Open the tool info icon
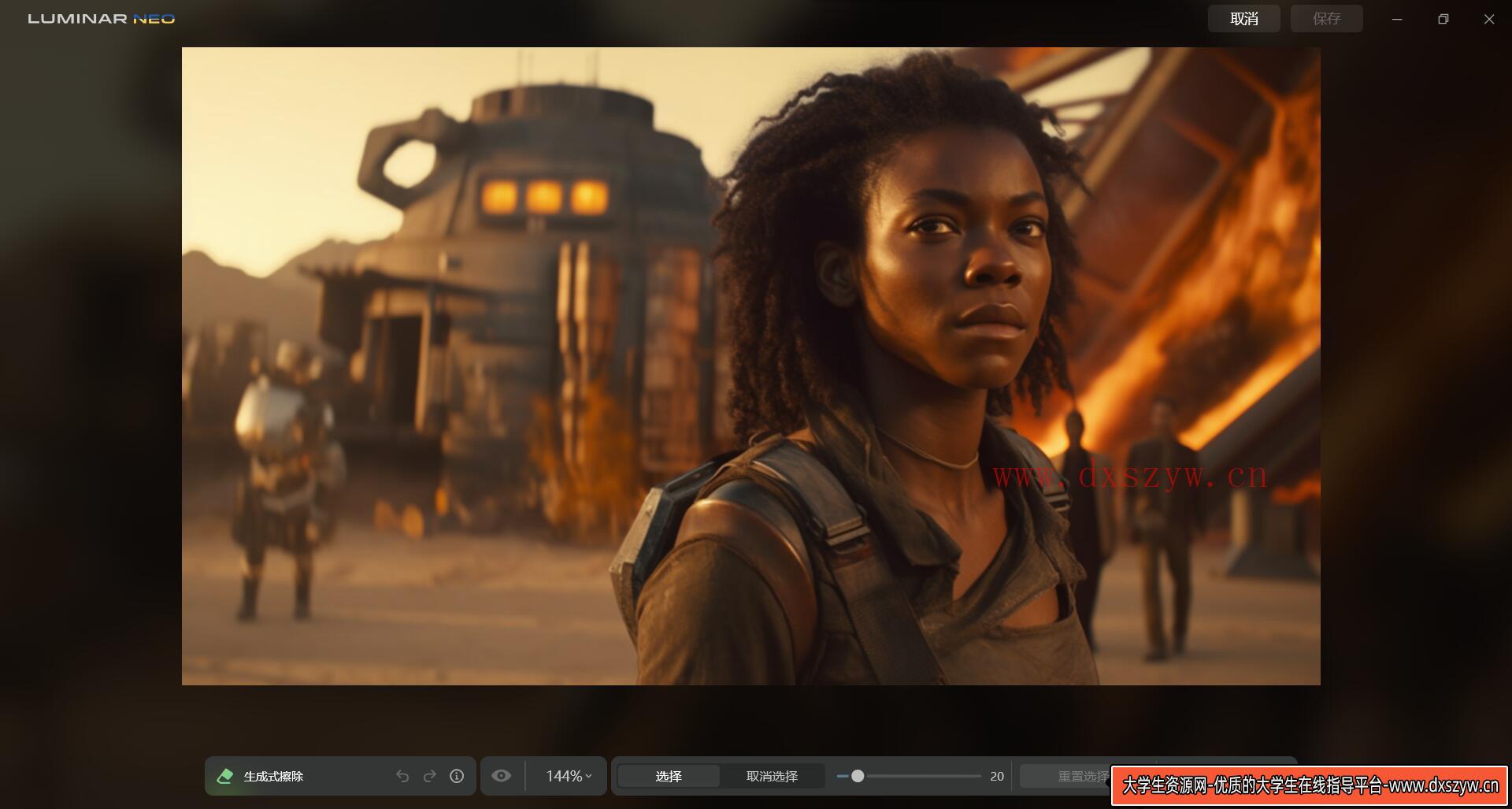Image resolution: width=1512 pixels, height=809 pixels. point(457,776)
